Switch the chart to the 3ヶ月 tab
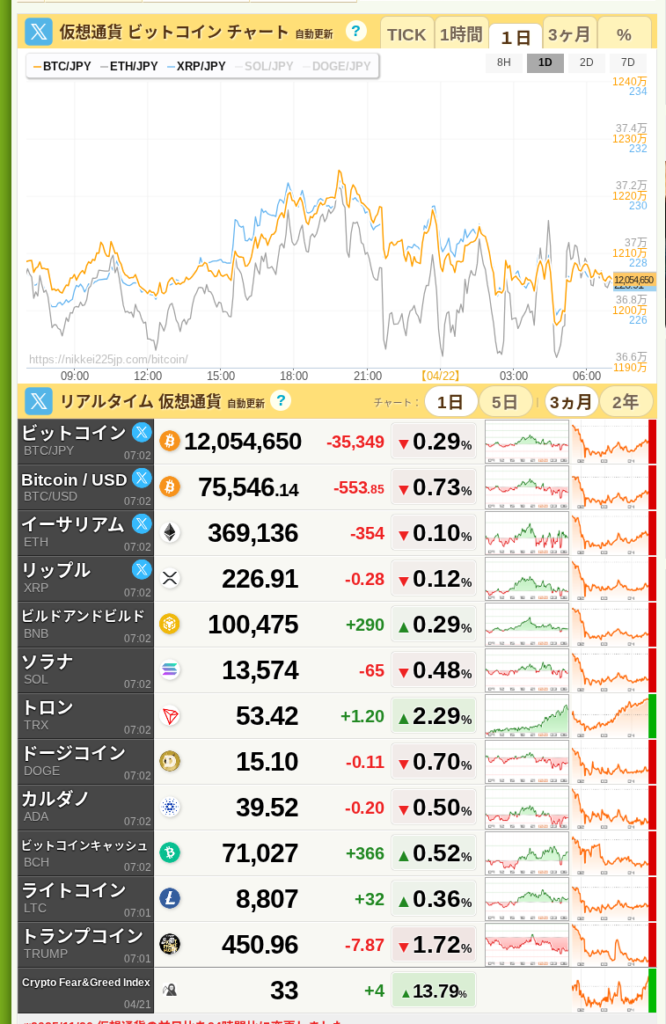Screen dimensions: 666x1024 [x=570, y=34]
